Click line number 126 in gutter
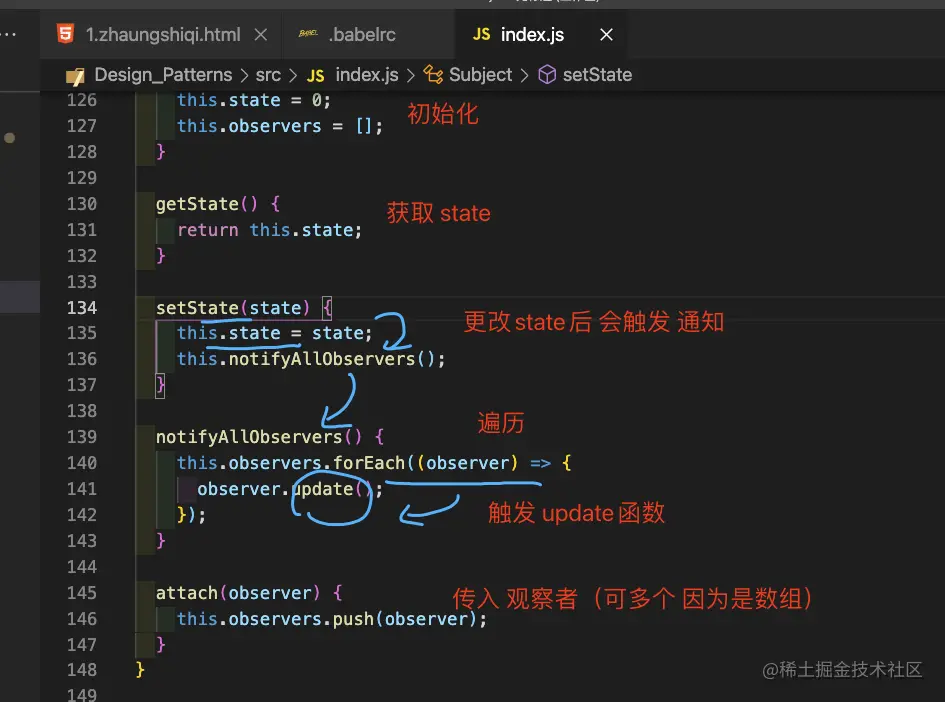Screen dimensions: 945x702 81,100
